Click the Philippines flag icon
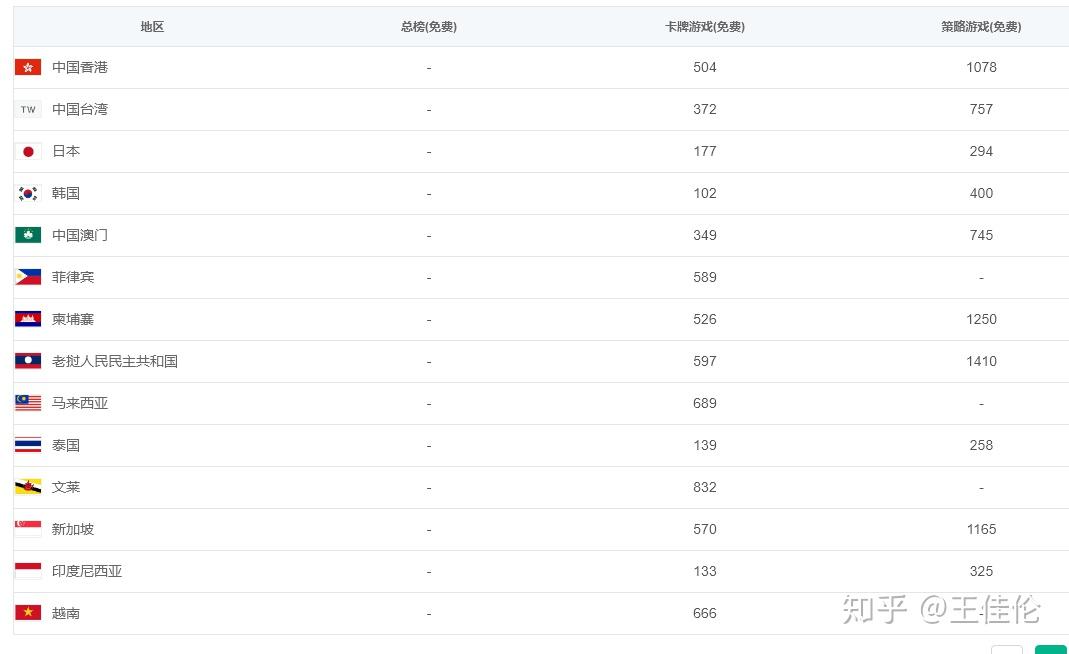Image resolution: width=1069 pixels, height=654 pixels. (28, 277)
